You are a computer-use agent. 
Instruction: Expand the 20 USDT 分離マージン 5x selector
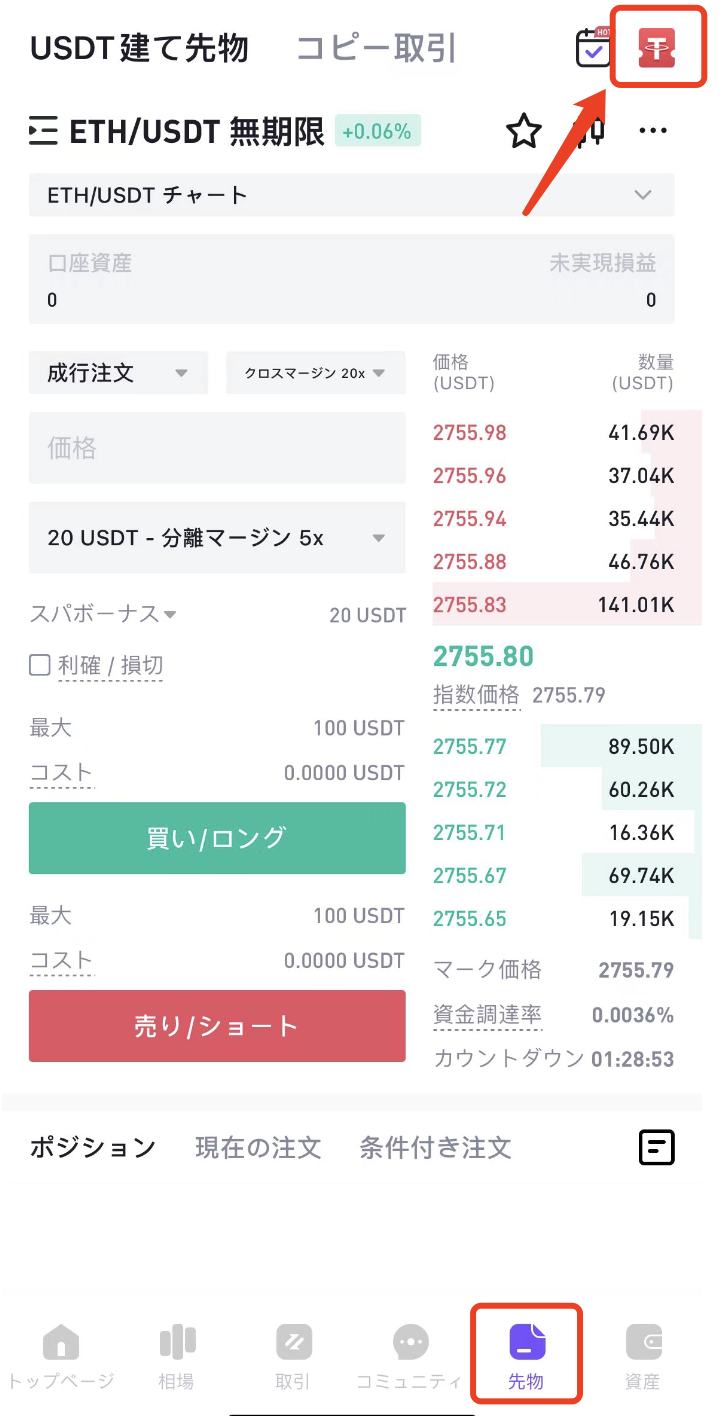[217, 538]
